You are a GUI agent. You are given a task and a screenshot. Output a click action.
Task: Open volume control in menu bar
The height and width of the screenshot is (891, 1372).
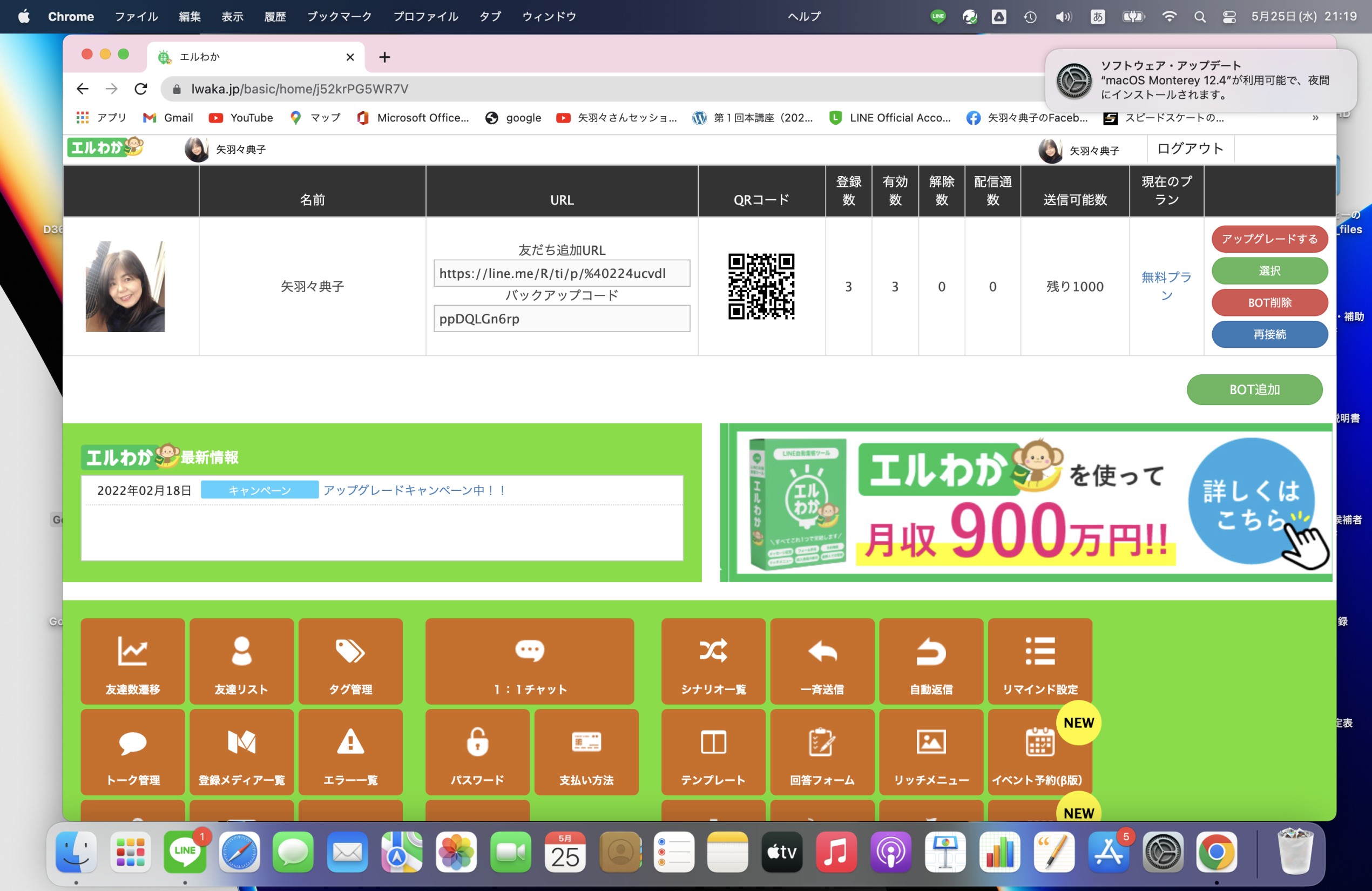(x=1064, y=17)
